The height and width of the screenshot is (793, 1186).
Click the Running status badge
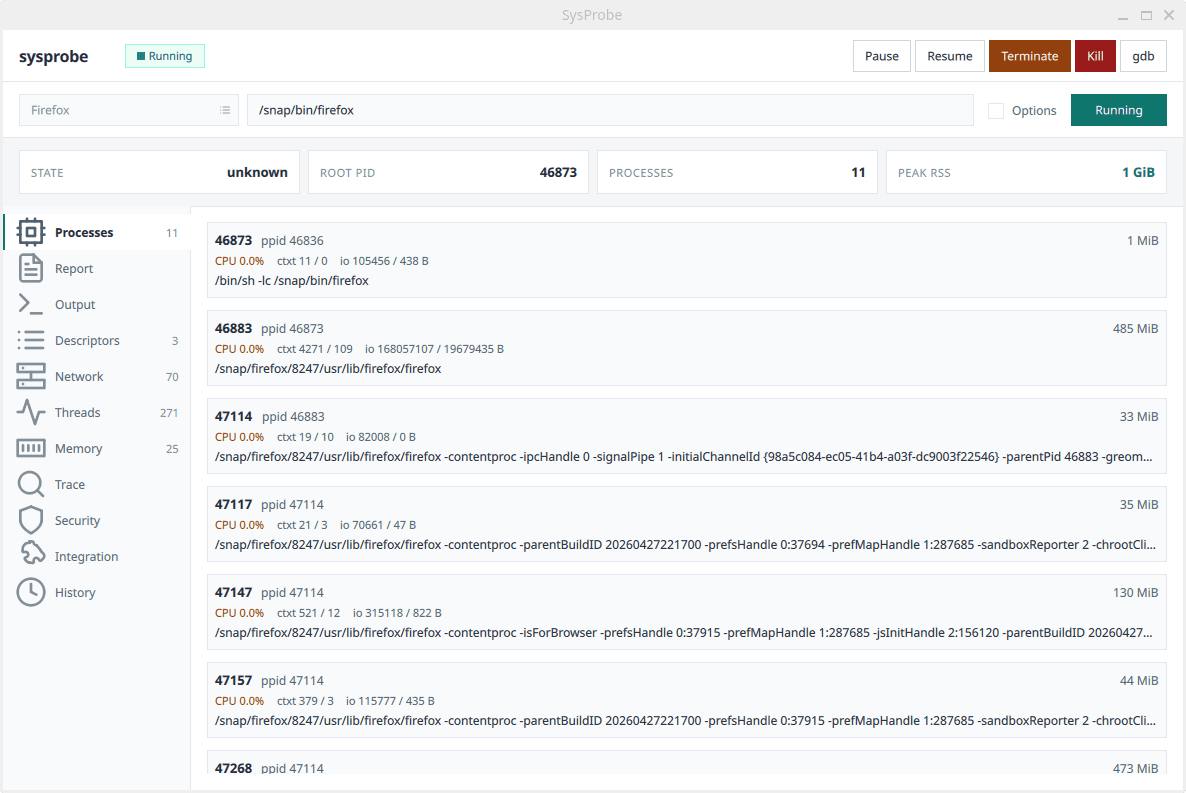click(x=165, y=56)
